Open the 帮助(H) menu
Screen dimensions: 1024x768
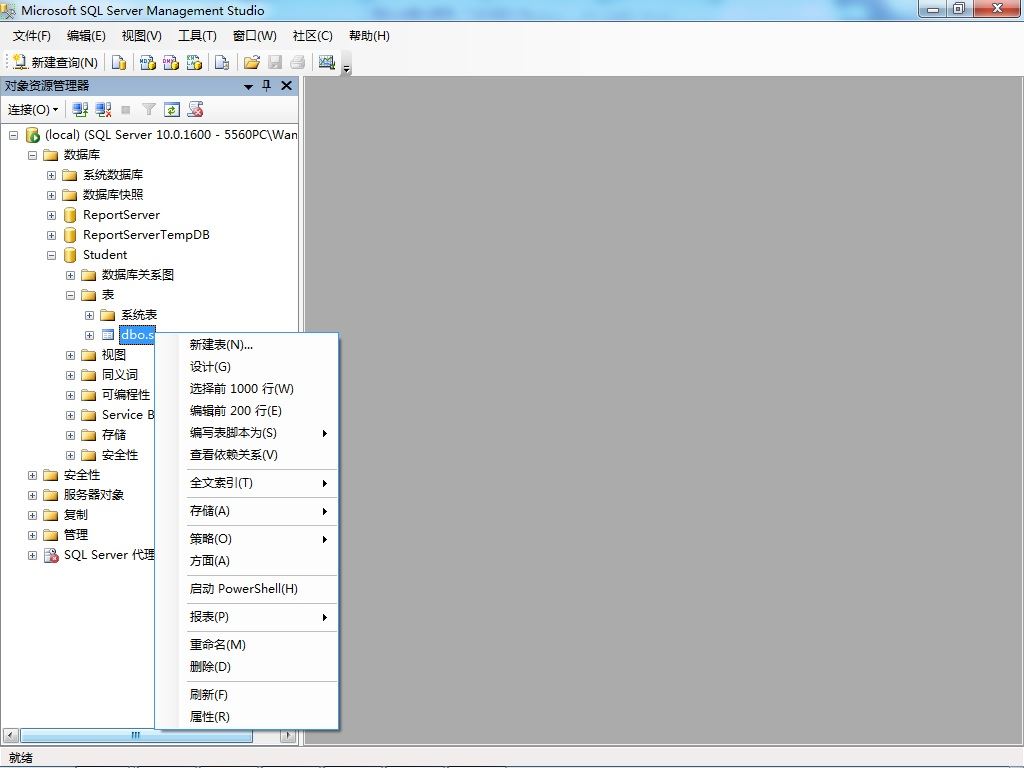click(369, 36)
